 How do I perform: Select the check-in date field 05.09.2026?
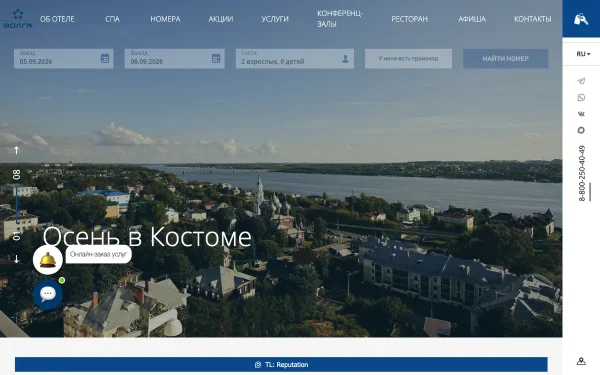(64, 59)
